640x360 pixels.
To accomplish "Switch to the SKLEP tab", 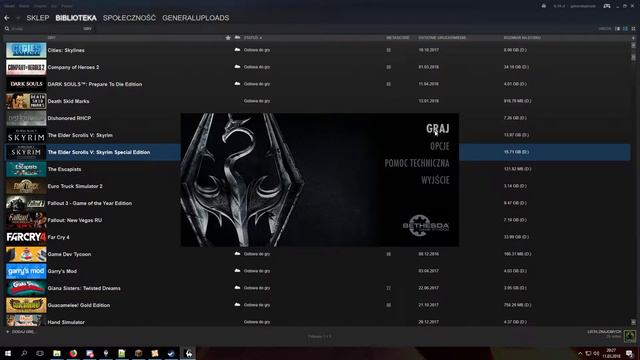I will point(38,18).
